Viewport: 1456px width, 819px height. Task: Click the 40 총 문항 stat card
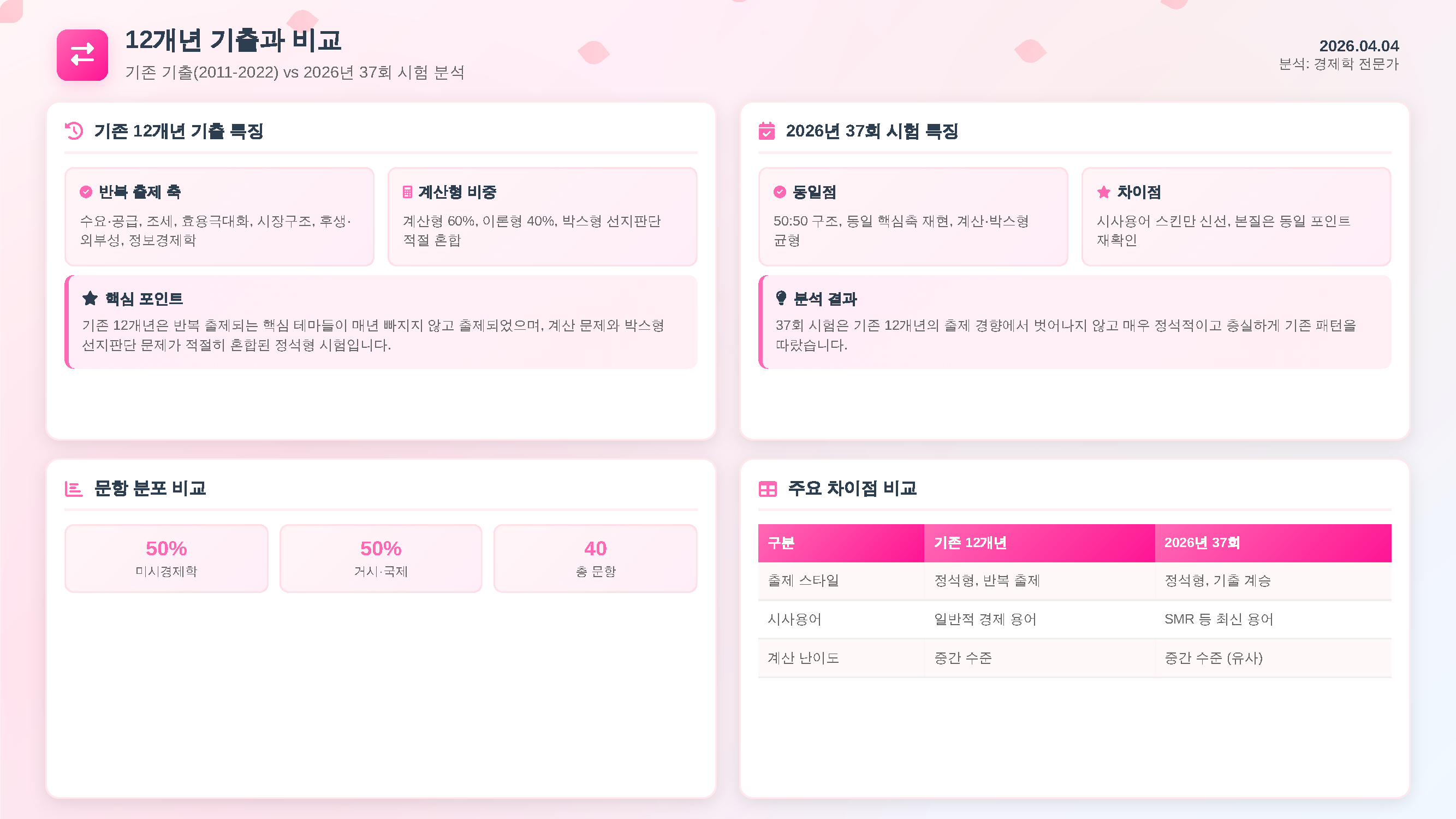[595, 559]
